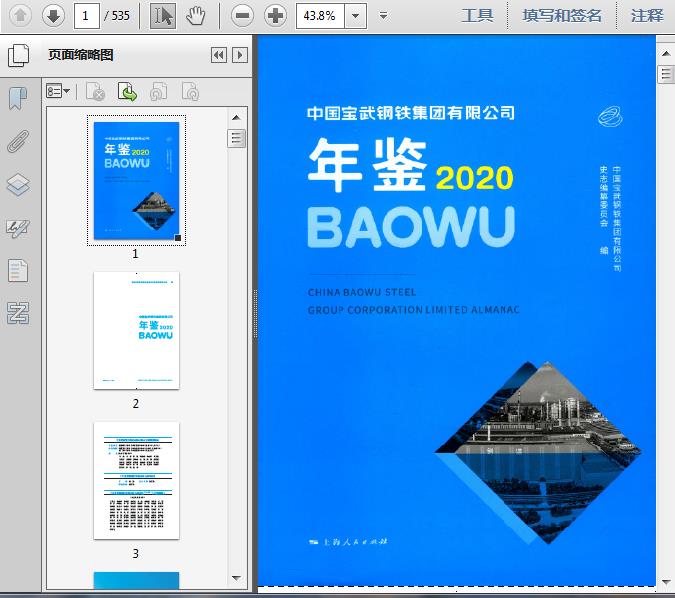Click the Baowu logo on the cover
The height and width of the screenshot is (598, 675).
coord(610,117)
